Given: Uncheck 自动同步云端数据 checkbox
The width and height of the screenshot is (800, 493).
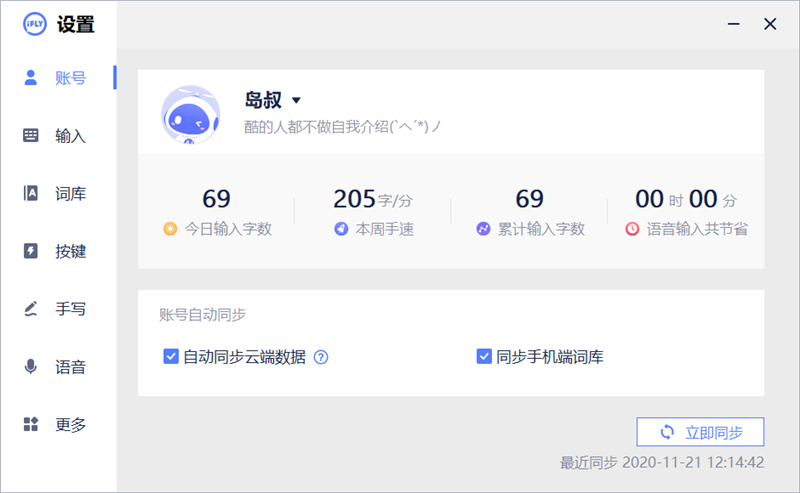Looking at the screenshot, I should pos(171,356).
